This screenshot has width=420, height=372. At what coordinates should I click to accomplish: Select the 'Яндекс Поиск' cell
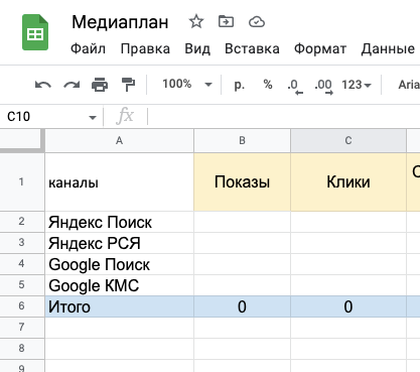(x=119, y=222)
